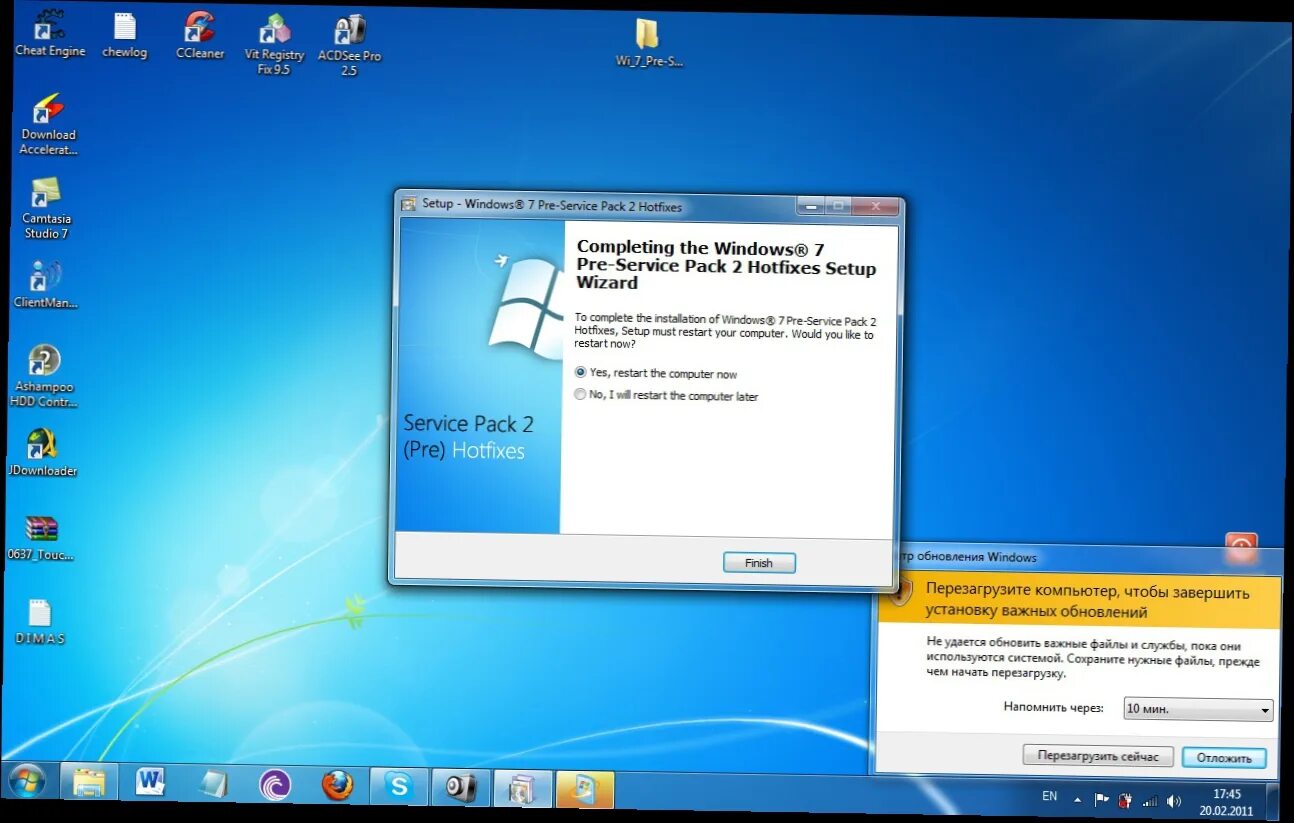The width and height of the screenshot is (1294, 823).
Task: Expand the hidden tray icons arrow
Action: point(1077,799)
